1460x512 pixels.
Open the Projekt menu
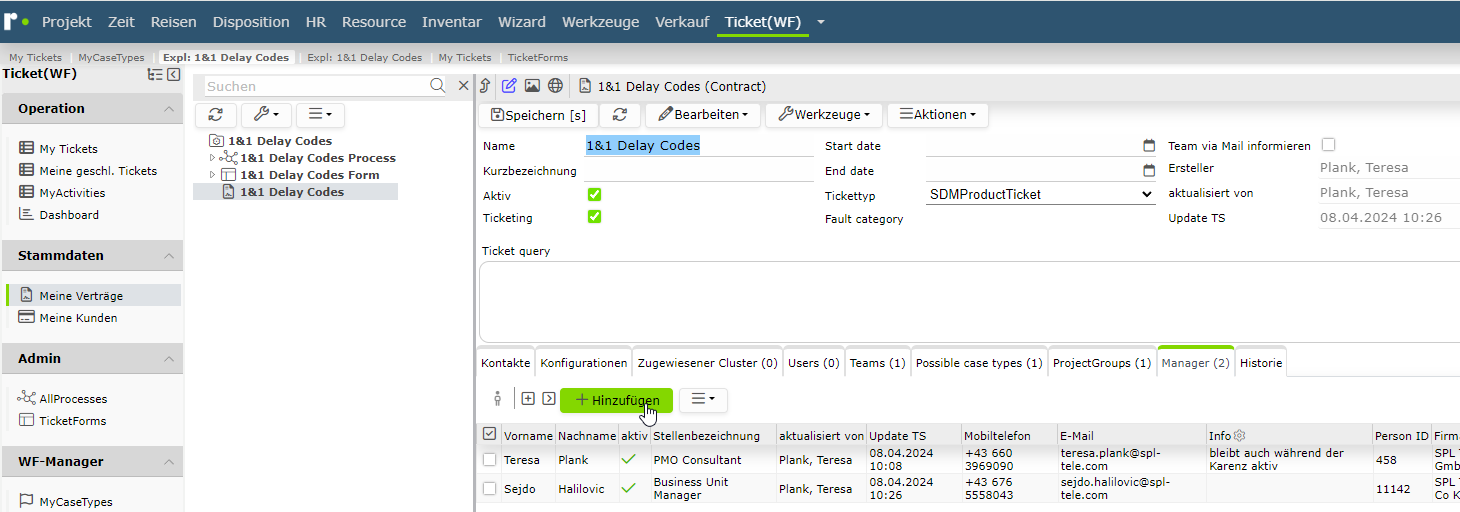67,22
